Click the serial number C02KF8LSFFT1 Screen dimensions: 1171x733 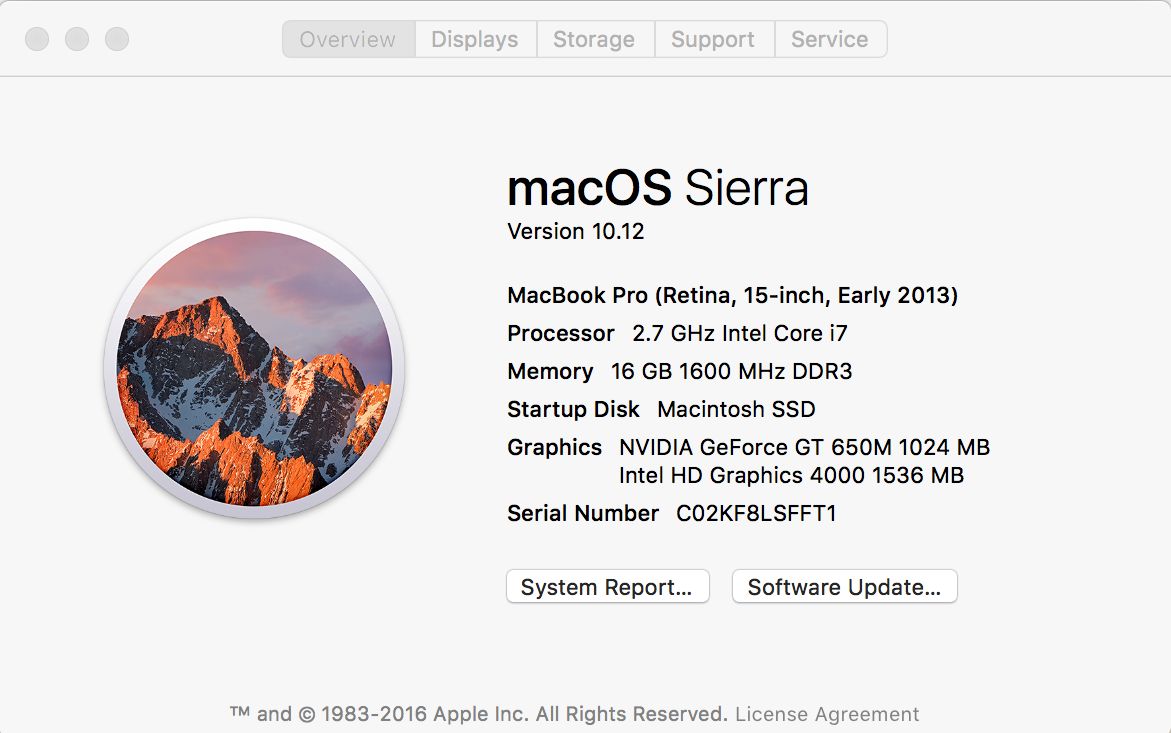click(x=756, y=514)
